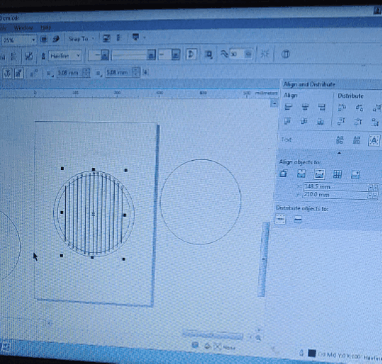Open the Window menu

coord(24,28)
